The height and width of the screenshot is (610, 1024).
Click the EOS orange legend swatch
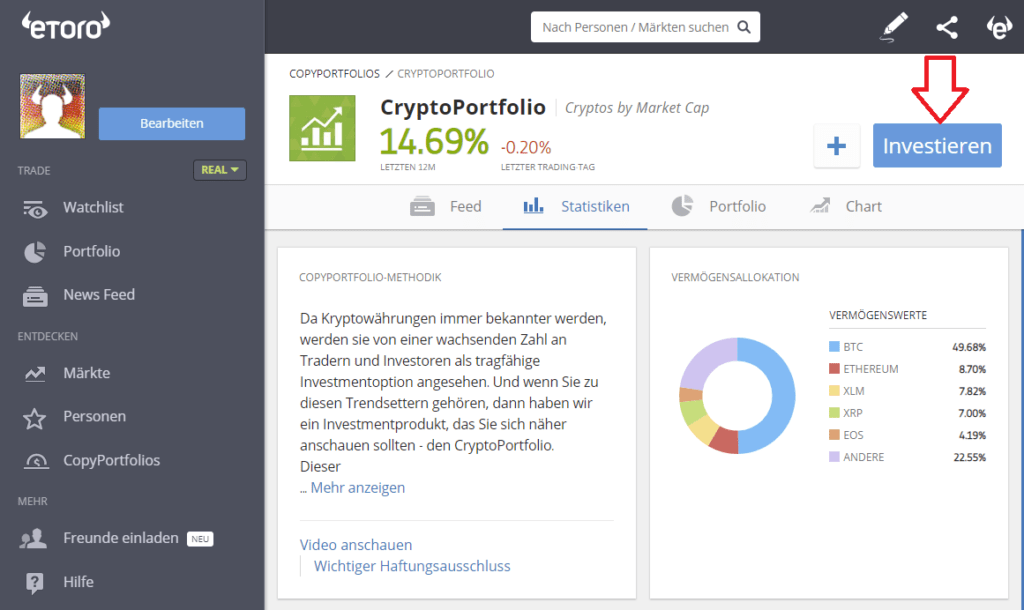coord(834,435)
